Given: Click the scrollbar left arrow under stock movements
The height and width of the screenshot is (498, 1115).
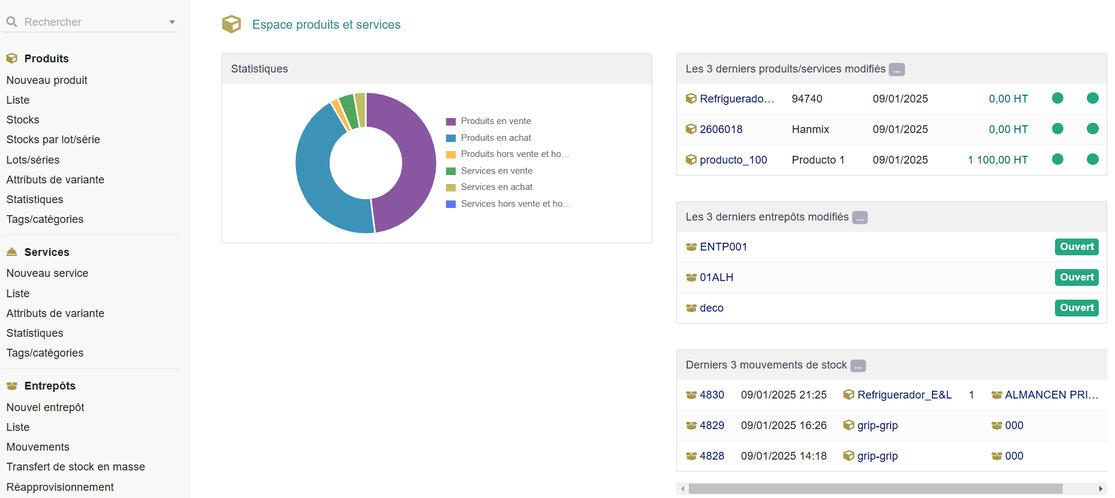Looking at the screenshot, I should (683, 489).
